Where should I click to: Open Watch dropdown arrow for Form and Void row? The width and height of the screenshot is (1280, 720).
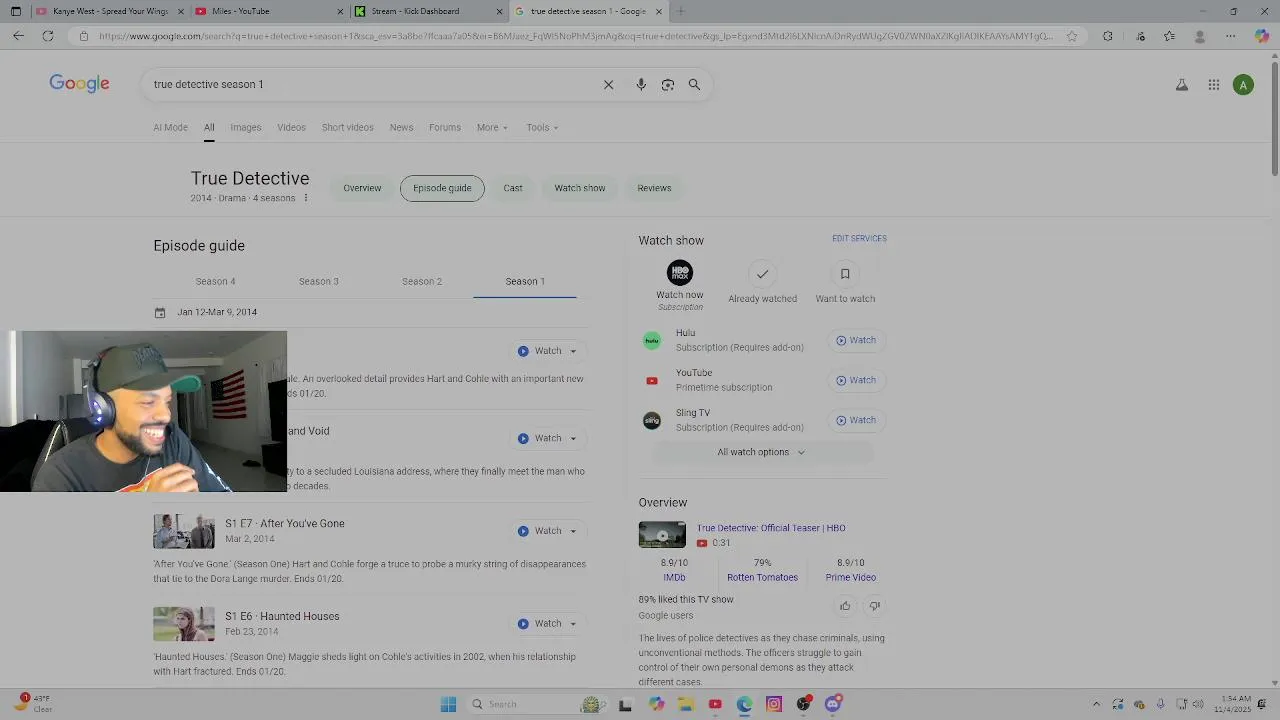573,438
